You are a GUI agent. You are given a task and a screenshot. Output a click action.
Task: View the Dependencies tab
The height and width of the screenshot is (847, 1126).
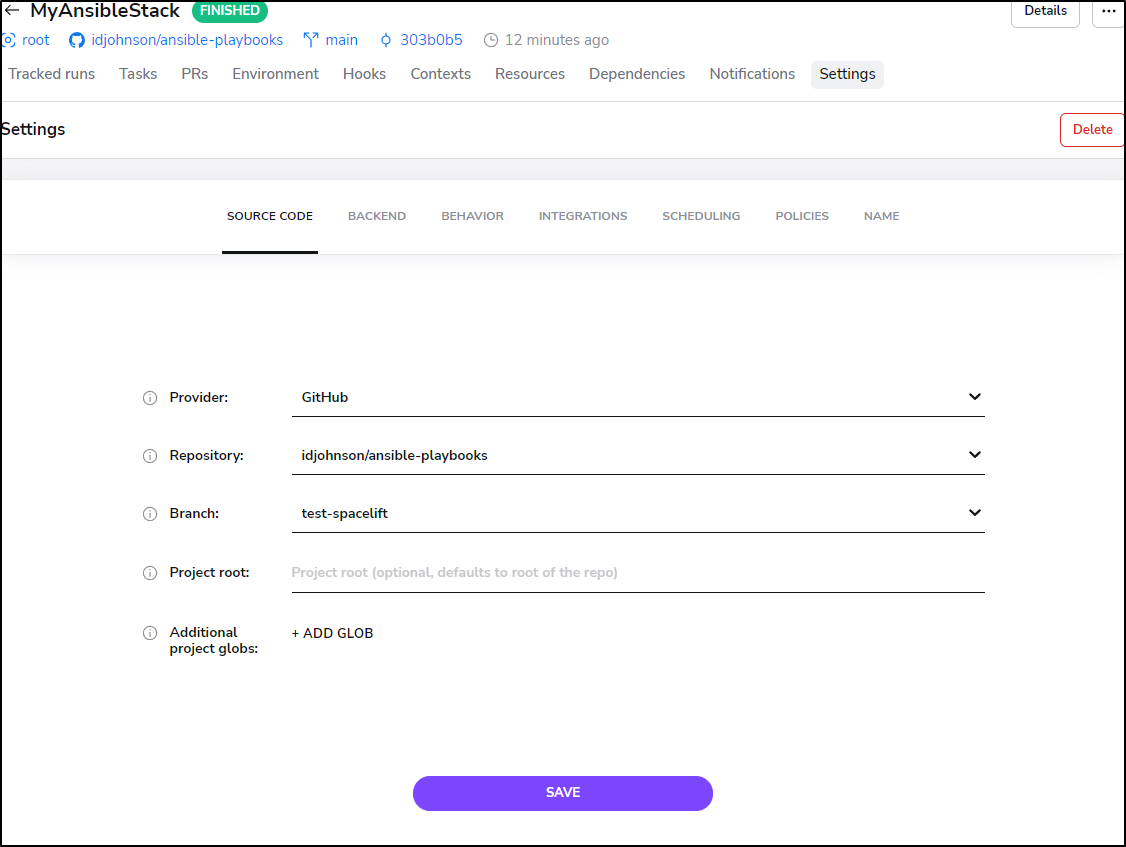(x=637, y=74)
